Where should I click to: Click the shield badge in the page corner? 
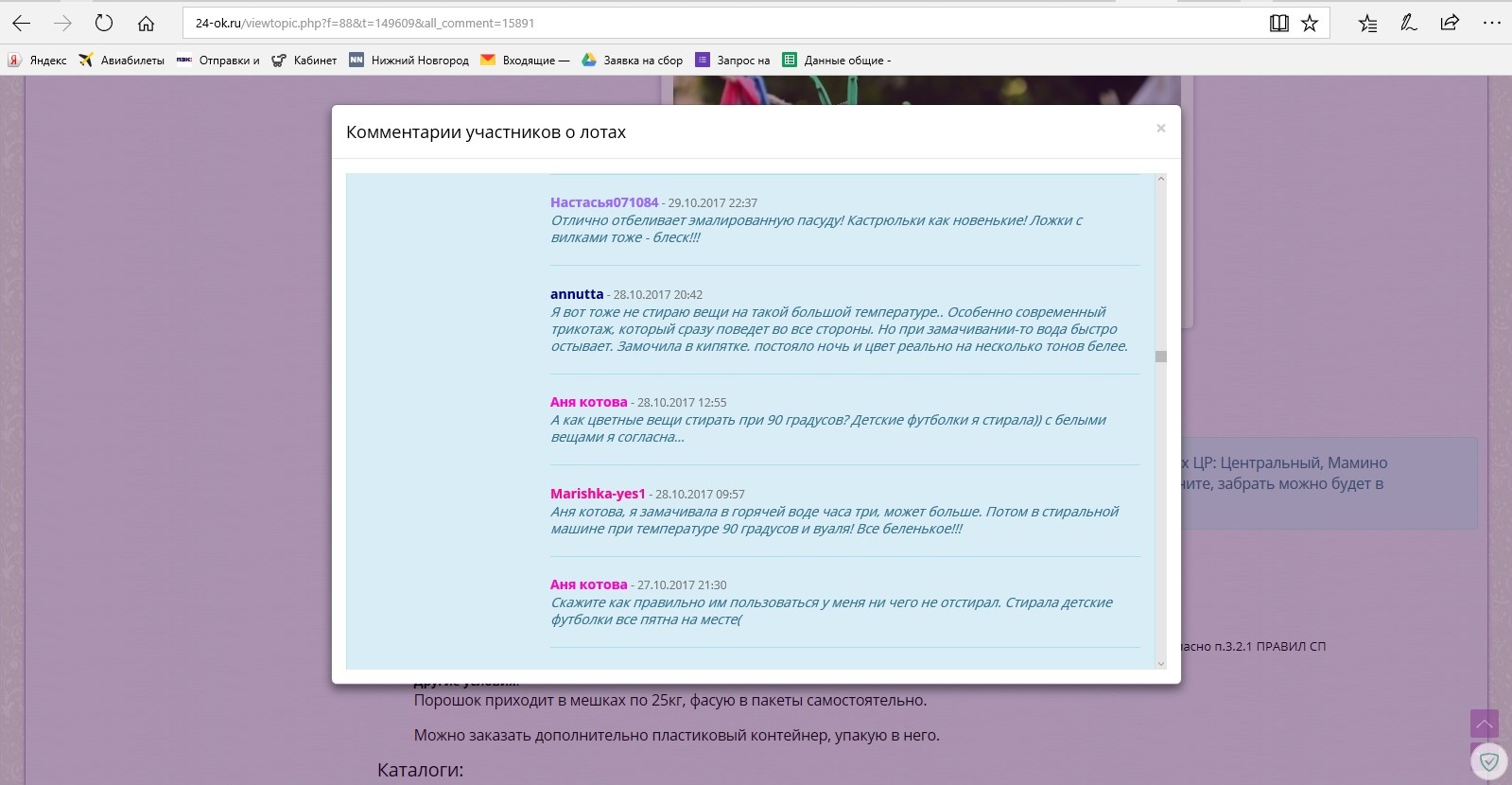point(1489,761)
